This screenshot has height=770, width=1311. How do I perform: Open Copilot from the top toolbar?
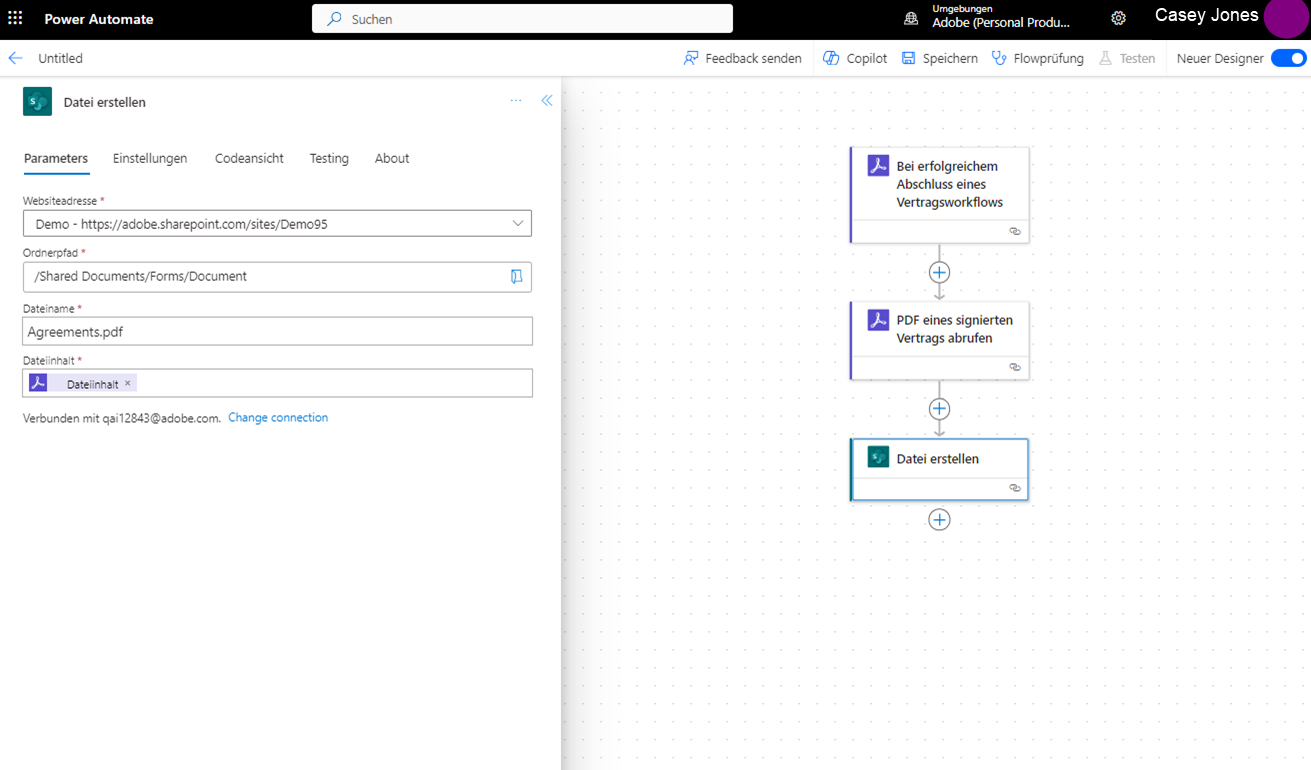point(854,58)
